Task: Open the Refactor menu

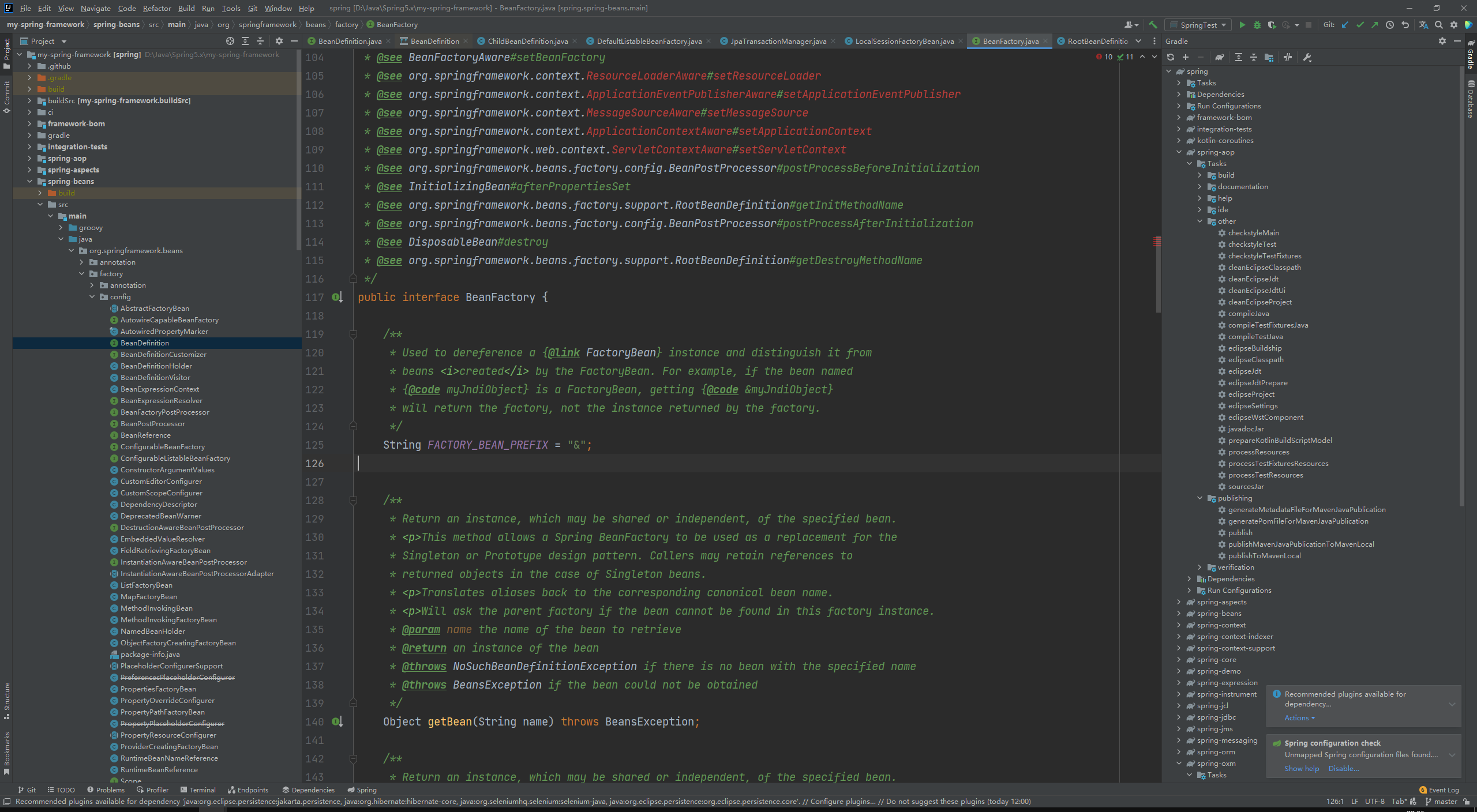Action: point(157,8)
